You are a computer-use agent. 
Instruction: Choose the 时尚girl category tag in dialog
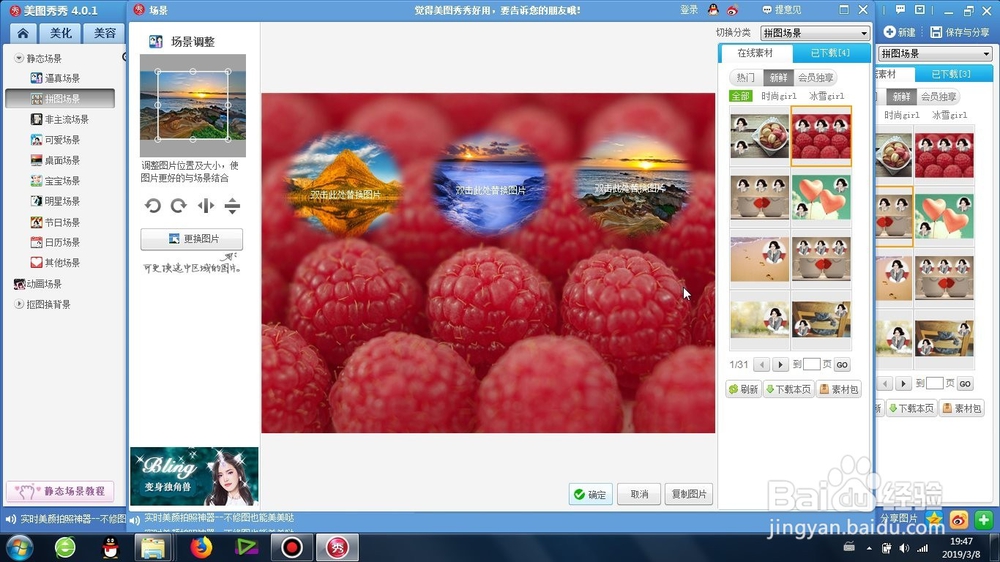(779, 96)
